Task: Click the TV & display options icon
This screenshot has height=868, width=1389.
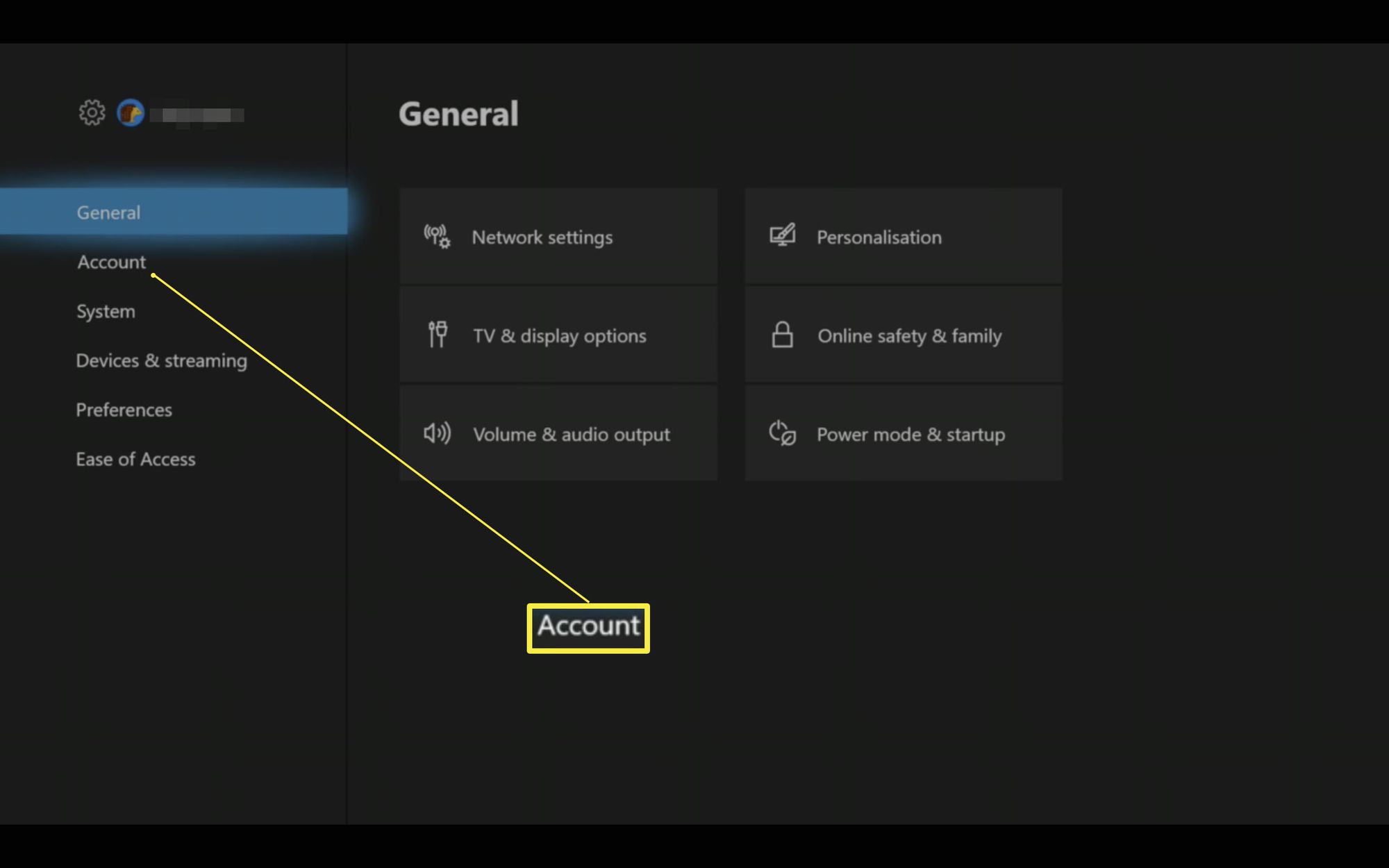Action: 435,335
